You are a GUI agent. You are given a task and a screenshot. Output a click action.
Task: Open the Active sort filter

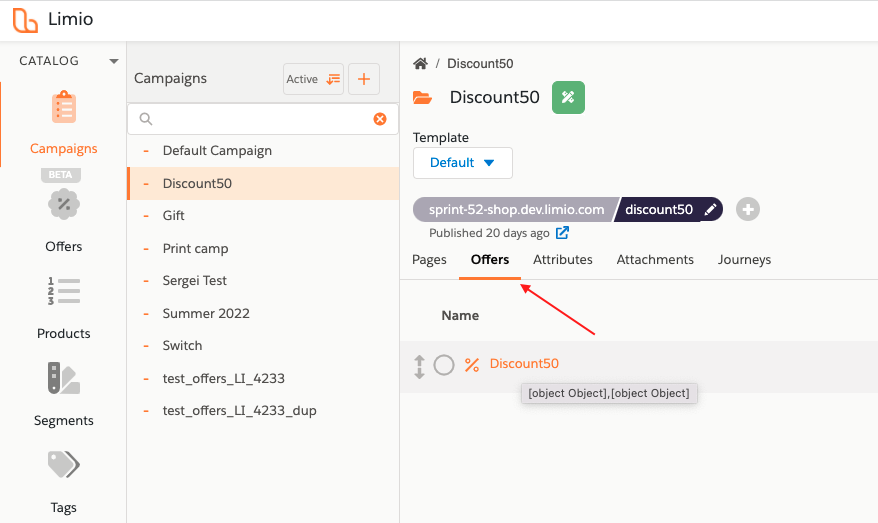pos(314,79)
